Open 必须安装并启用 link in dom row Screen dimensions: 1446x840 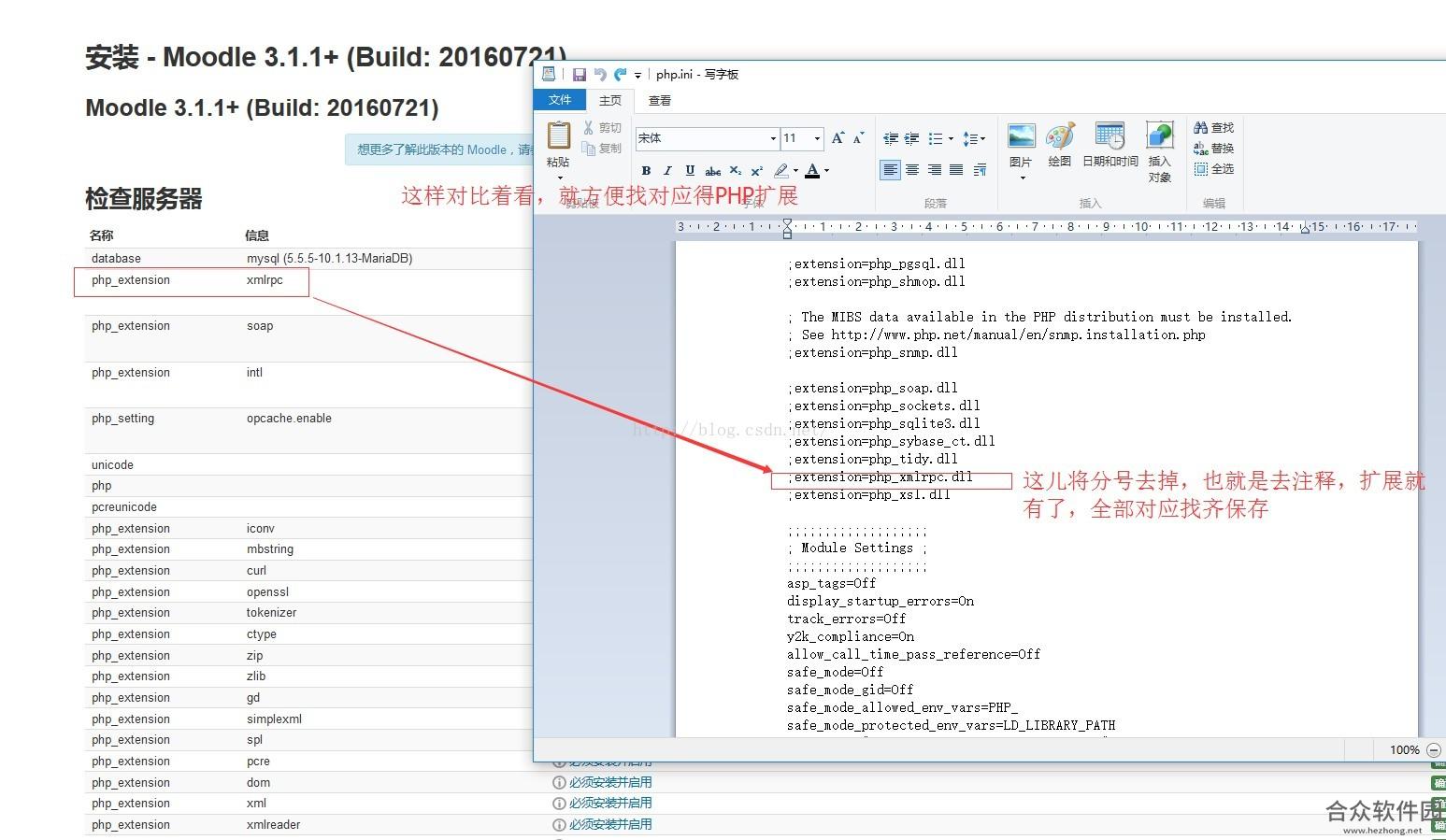[x=610, y=782]
